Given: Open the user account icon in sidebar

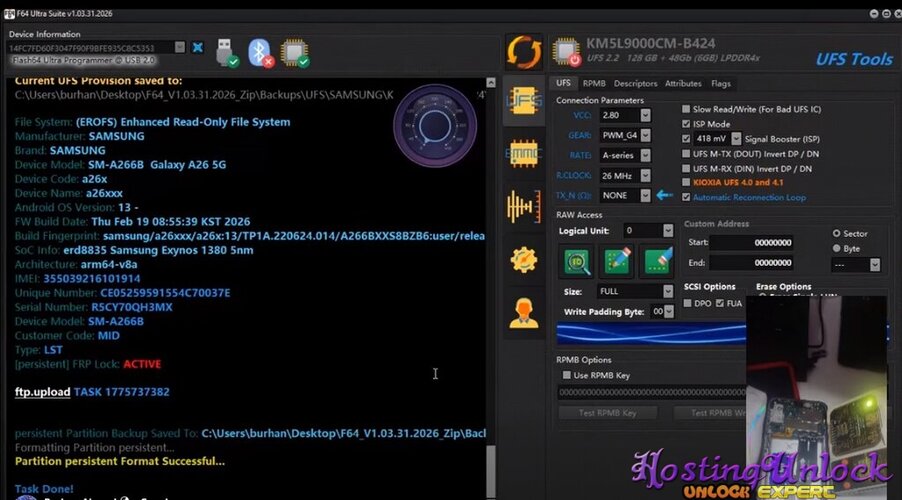Looking at the screenshot, I should click(x=523, y=313).
